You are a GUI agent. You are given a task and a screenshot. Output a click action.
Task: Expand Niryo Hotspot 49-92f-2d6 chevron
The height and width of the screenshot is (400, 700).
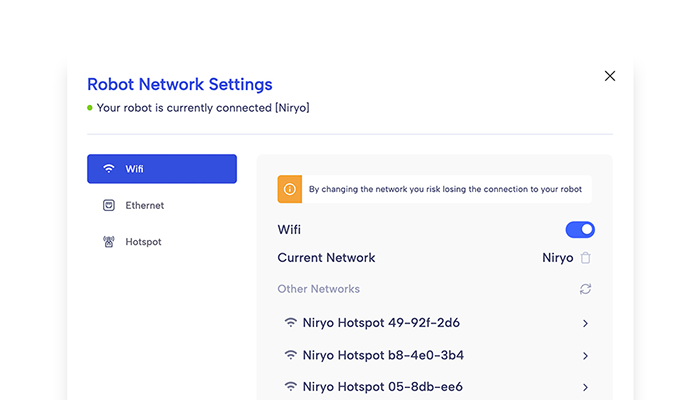point(585,323)
